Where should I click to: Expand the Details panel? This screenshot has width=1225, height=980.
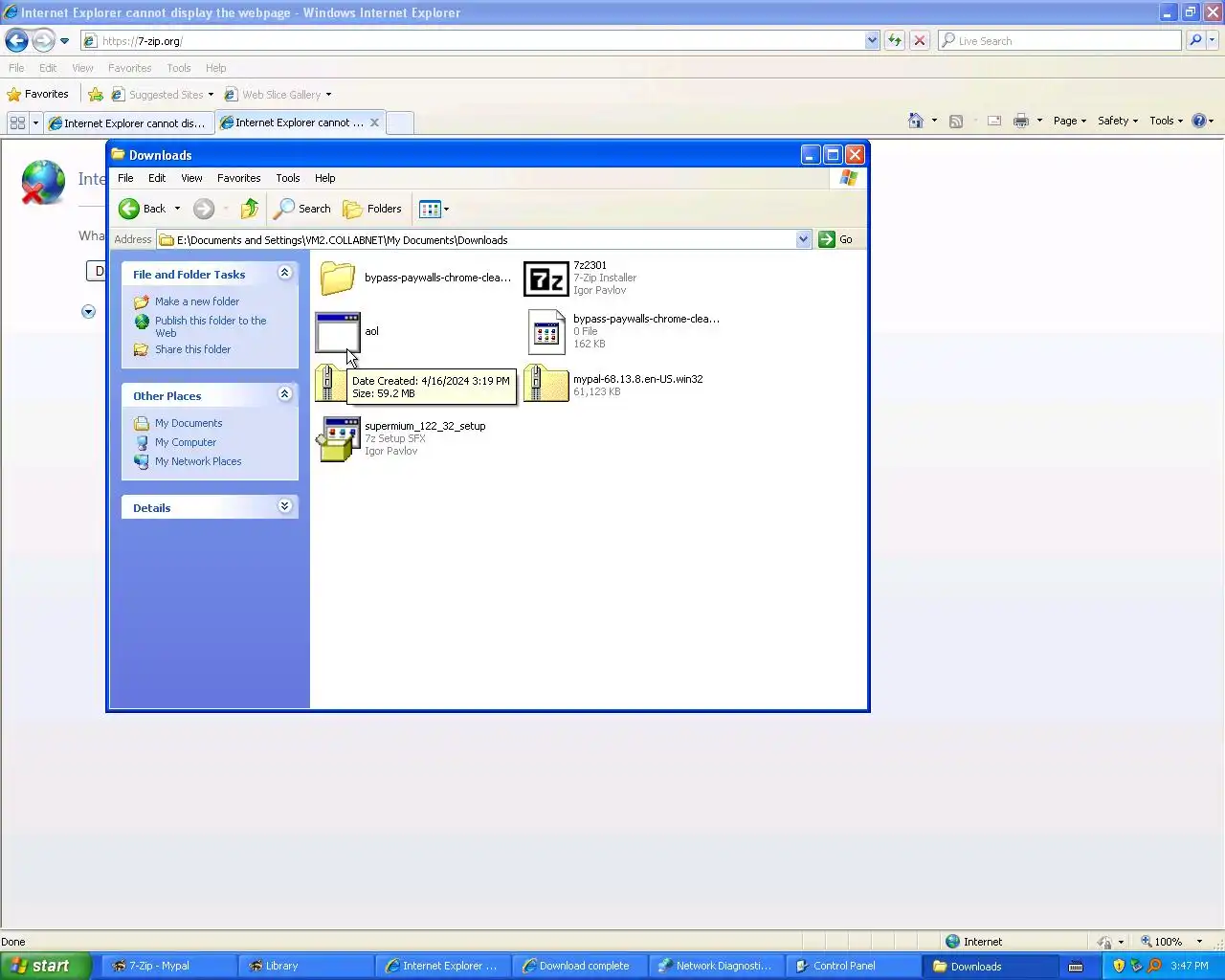click(x=284, y=506)
